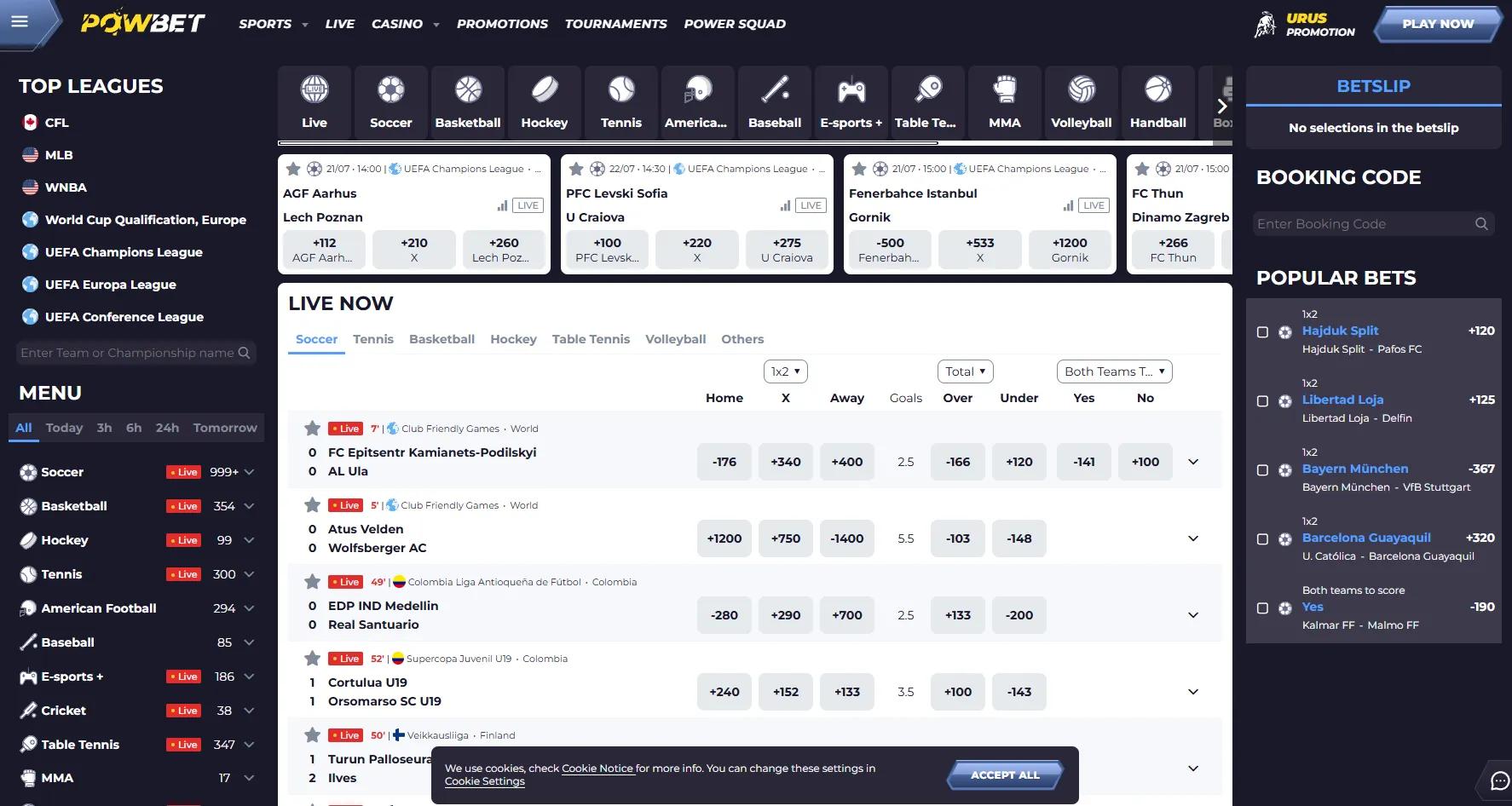Check the Libertad Loja popular bet
Viewport: 1512px width, 806px height.
1263,401
